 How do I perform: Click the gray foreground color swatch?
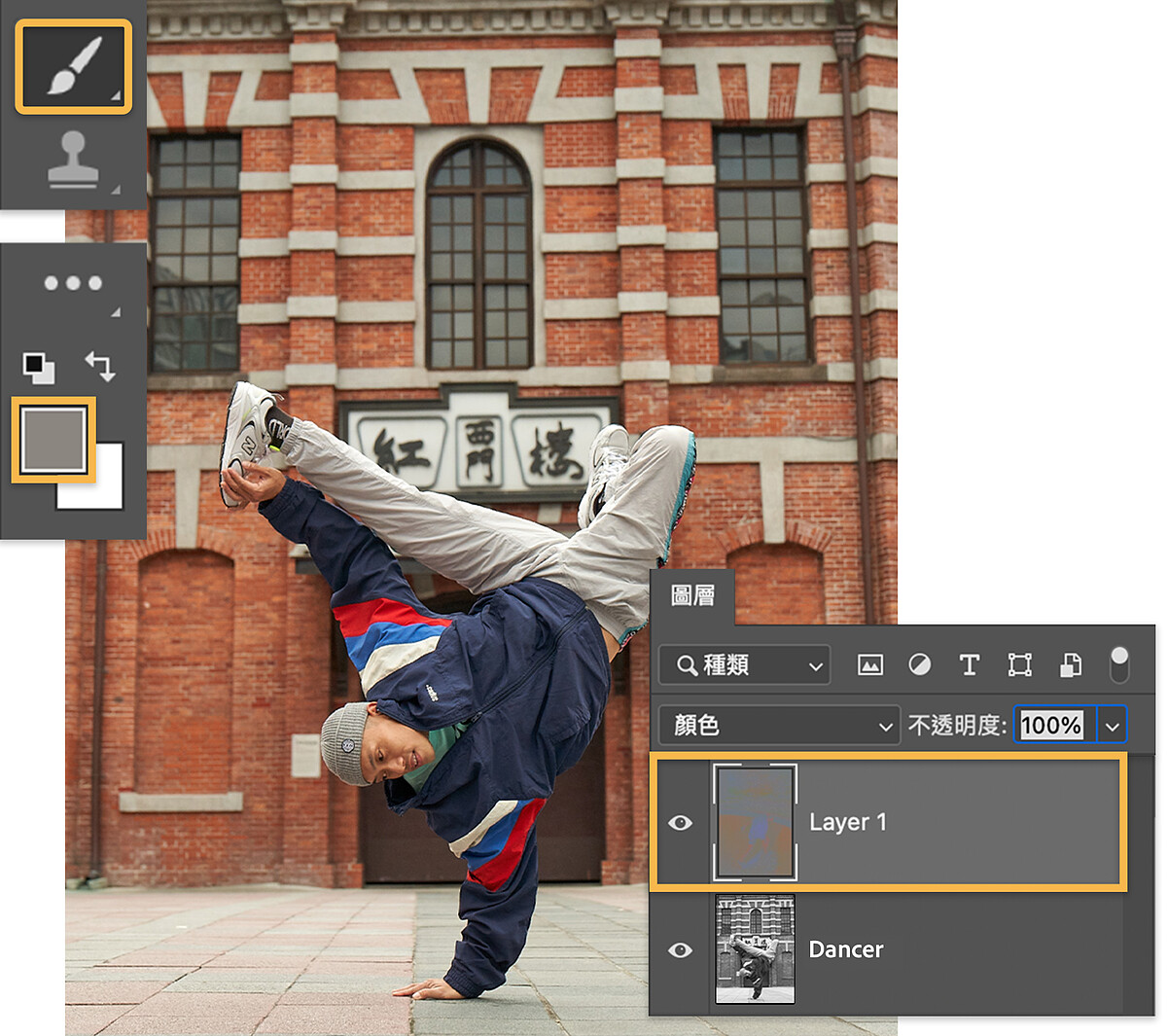click(53, 439)
